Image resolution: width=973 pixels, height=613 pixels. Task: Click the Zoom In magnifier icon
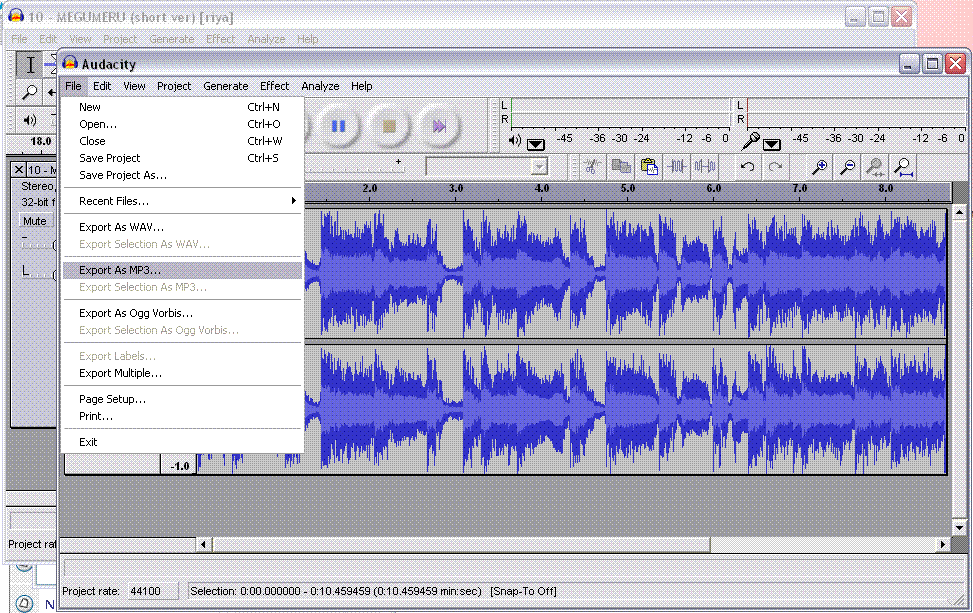(819, 167)
